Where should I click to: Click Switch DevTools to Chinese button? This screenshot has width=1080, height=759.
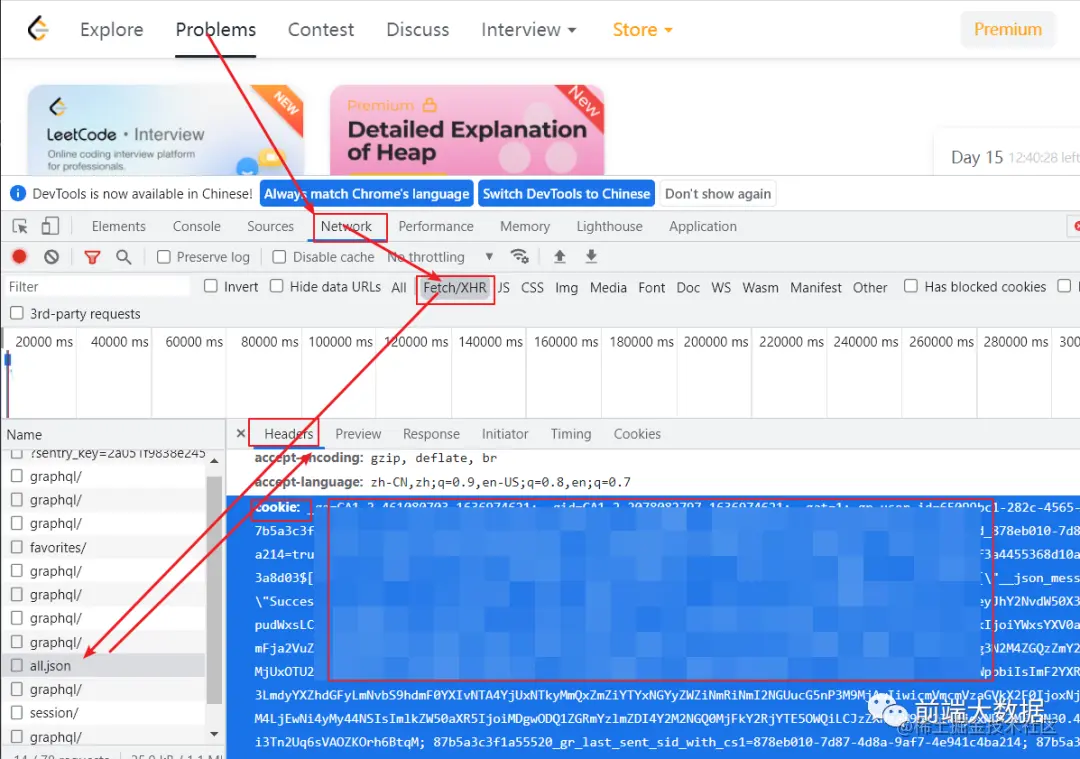(x=566, y=194)
